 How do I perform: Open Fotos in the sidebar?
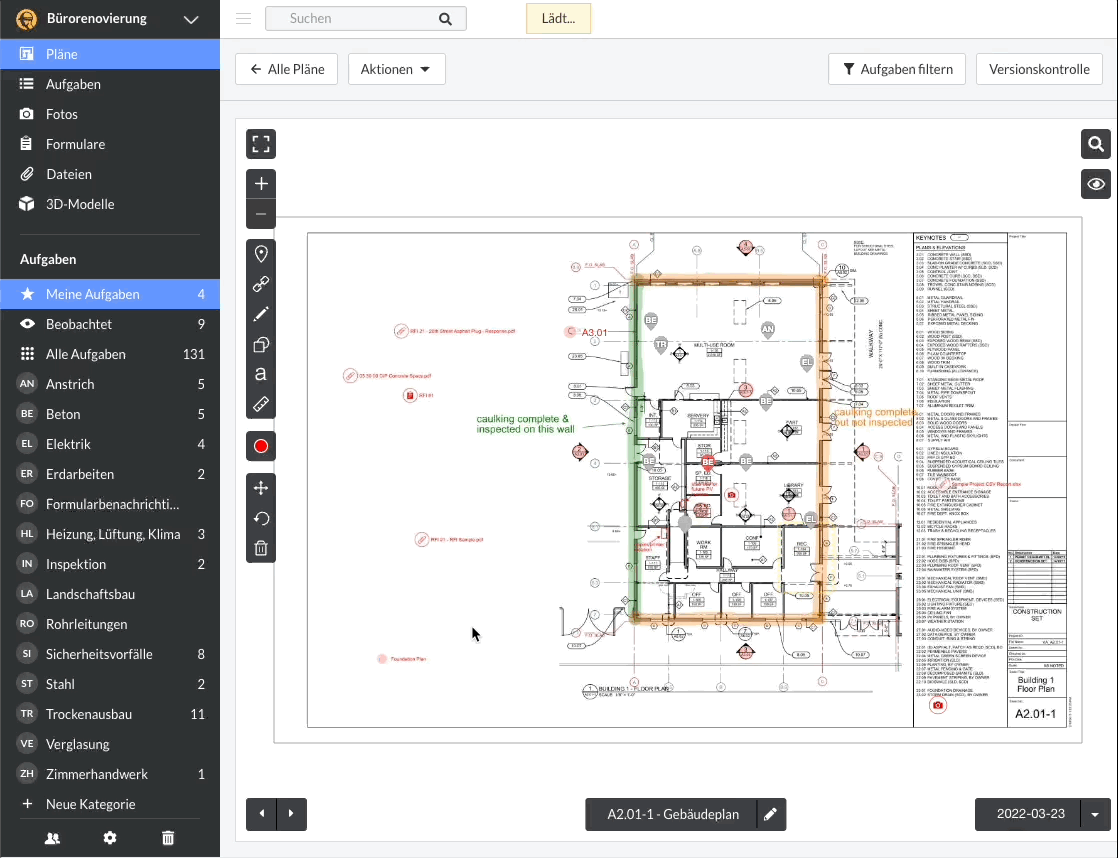click(x=62, y=114)
